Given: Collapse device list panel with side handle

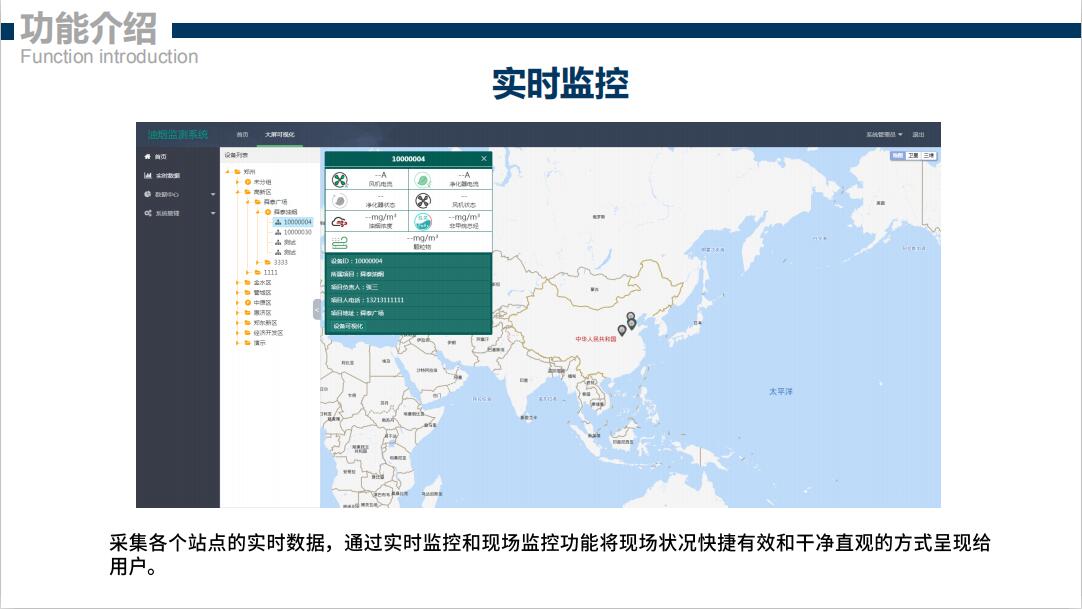Looking at the screenshot, I should coord(317,309).
